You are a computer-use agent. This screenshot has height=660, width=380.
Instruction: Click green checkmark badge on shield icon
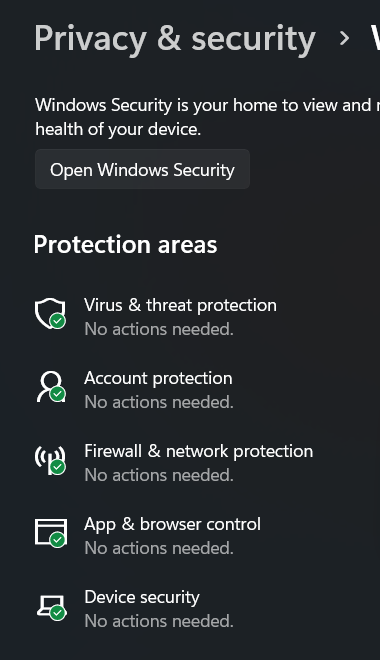coord(58,321)
